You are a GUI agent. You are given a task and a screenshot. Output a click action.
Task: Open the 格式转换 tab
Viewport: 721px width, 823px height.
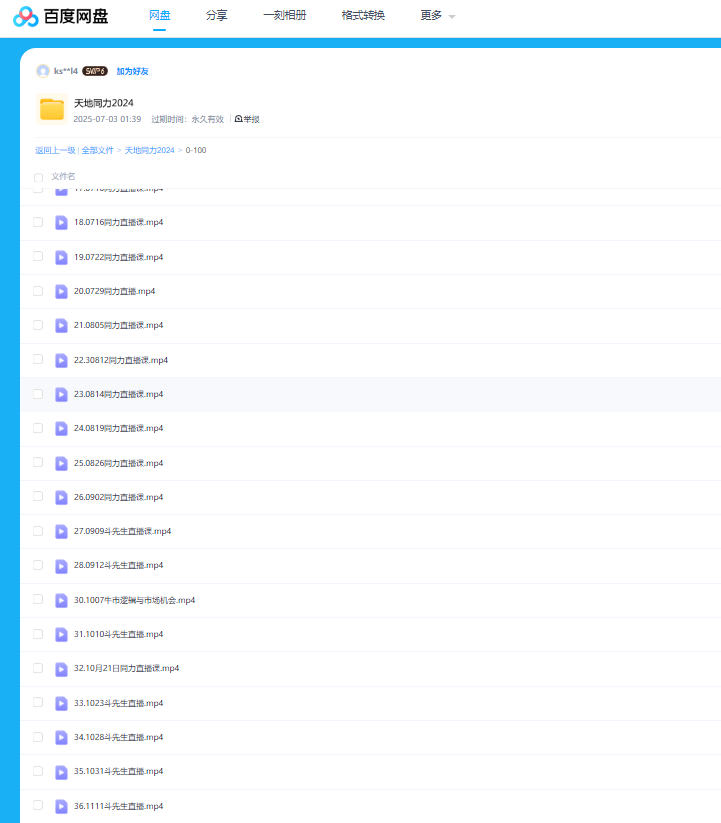(363, 16)
